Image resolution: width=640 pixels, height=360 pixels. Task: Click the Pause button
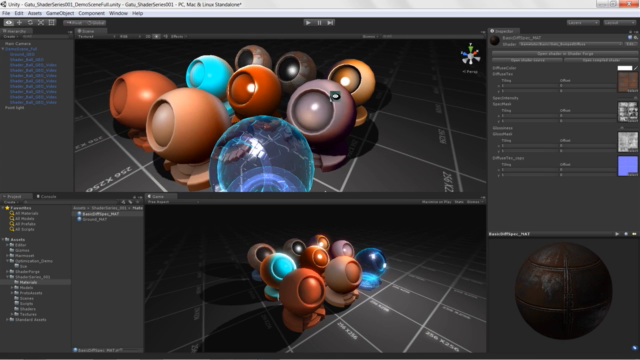pyautogui.click(x=319, y=22)
